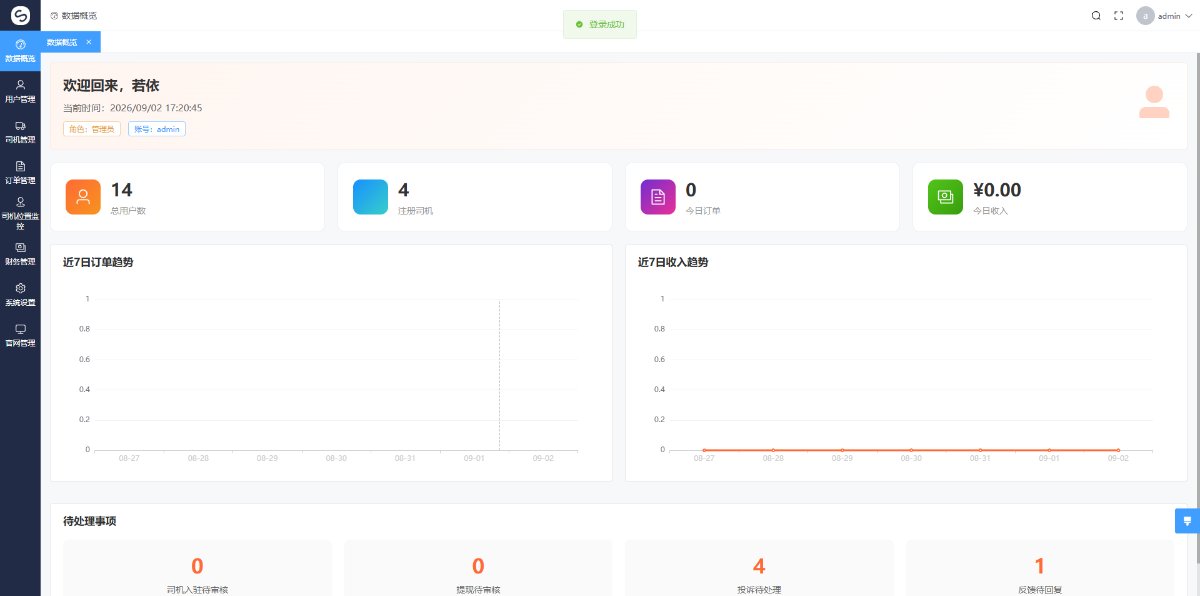Open the 提现待审核 pending card showing 0
Screen dimensions: 1200x596
[478, 568]
